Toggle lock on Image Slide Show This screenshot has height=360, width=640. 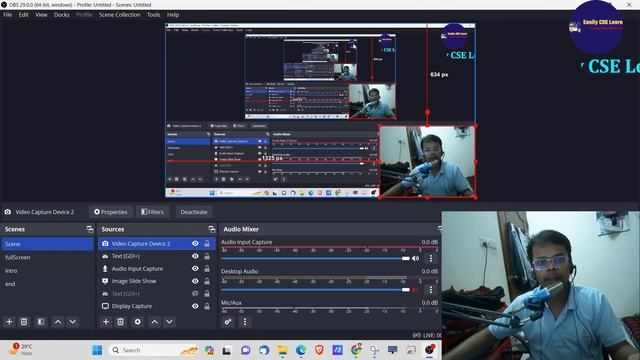point(207,281)
